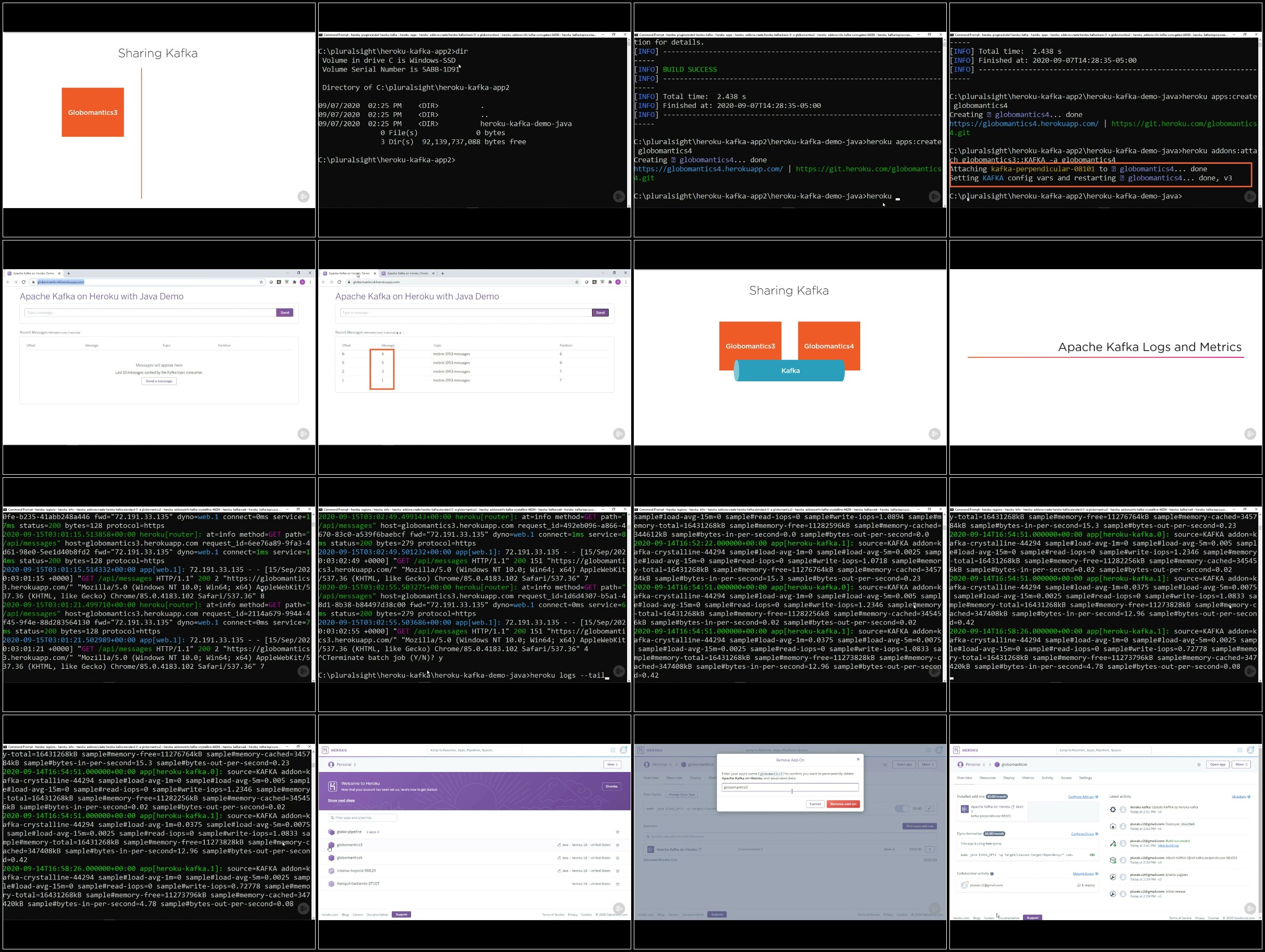Click the Send a message button on the empty messages page
This screenshot has height=952, width=1265.
click(x=159, y=381)
